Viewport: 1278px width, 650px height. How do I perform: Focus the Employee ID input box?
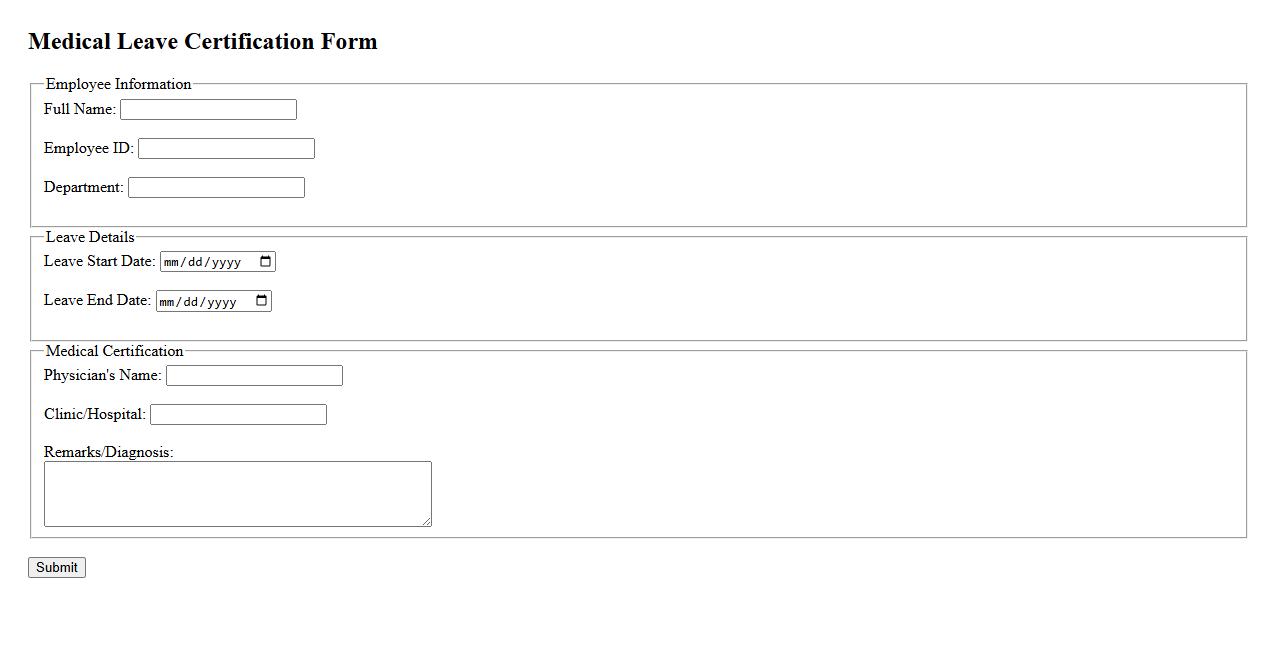226,149
